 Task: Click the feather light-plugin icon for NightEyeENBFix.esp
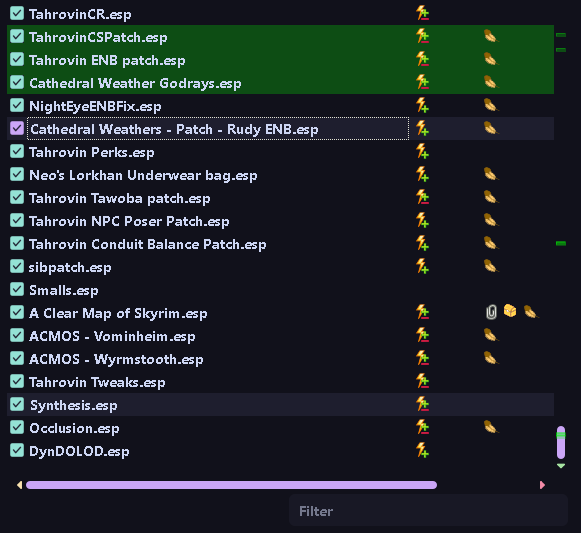(491, 106)
